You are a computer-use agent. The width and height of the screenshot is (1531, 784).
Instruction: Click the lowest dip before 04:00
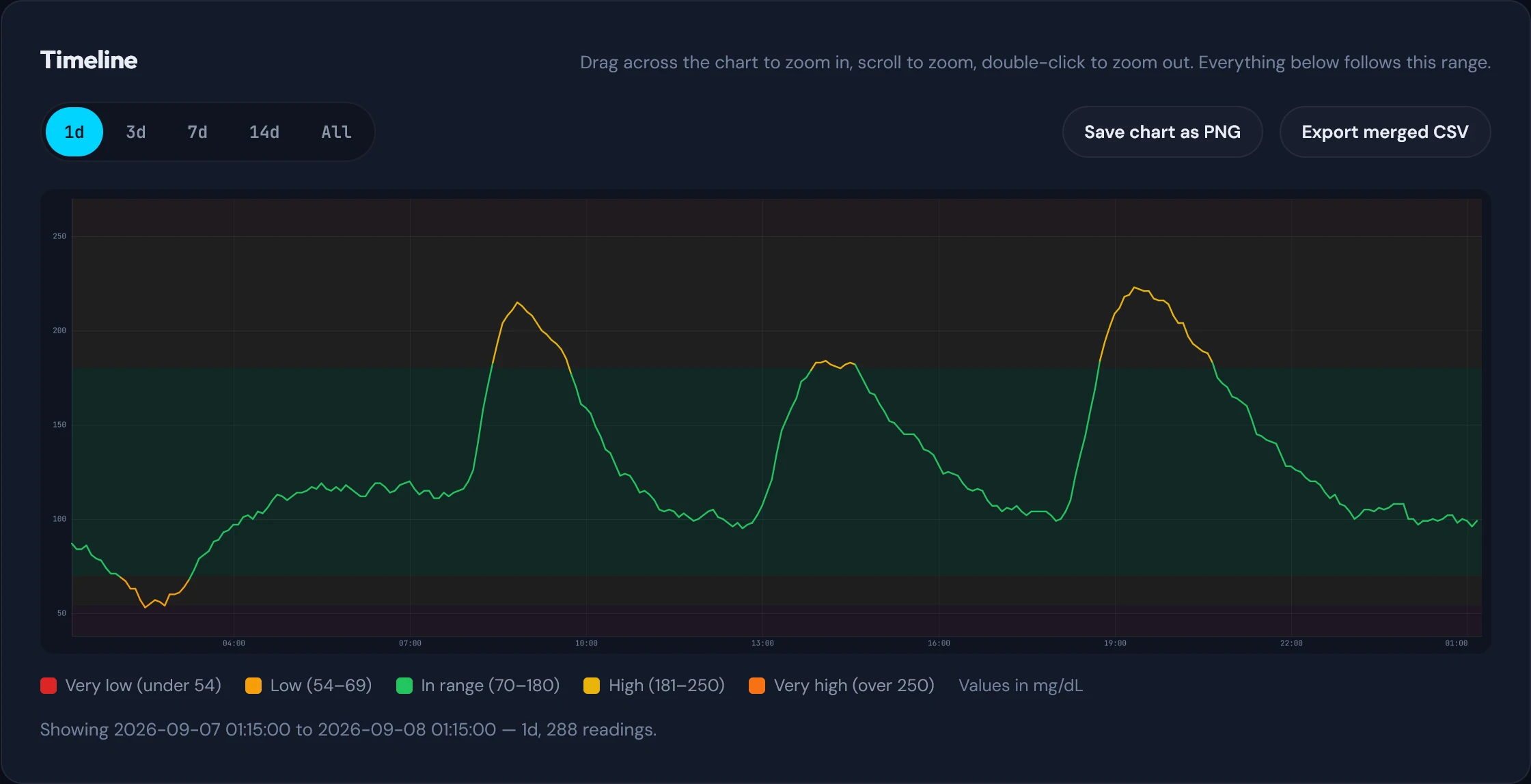tap(146, 607)
